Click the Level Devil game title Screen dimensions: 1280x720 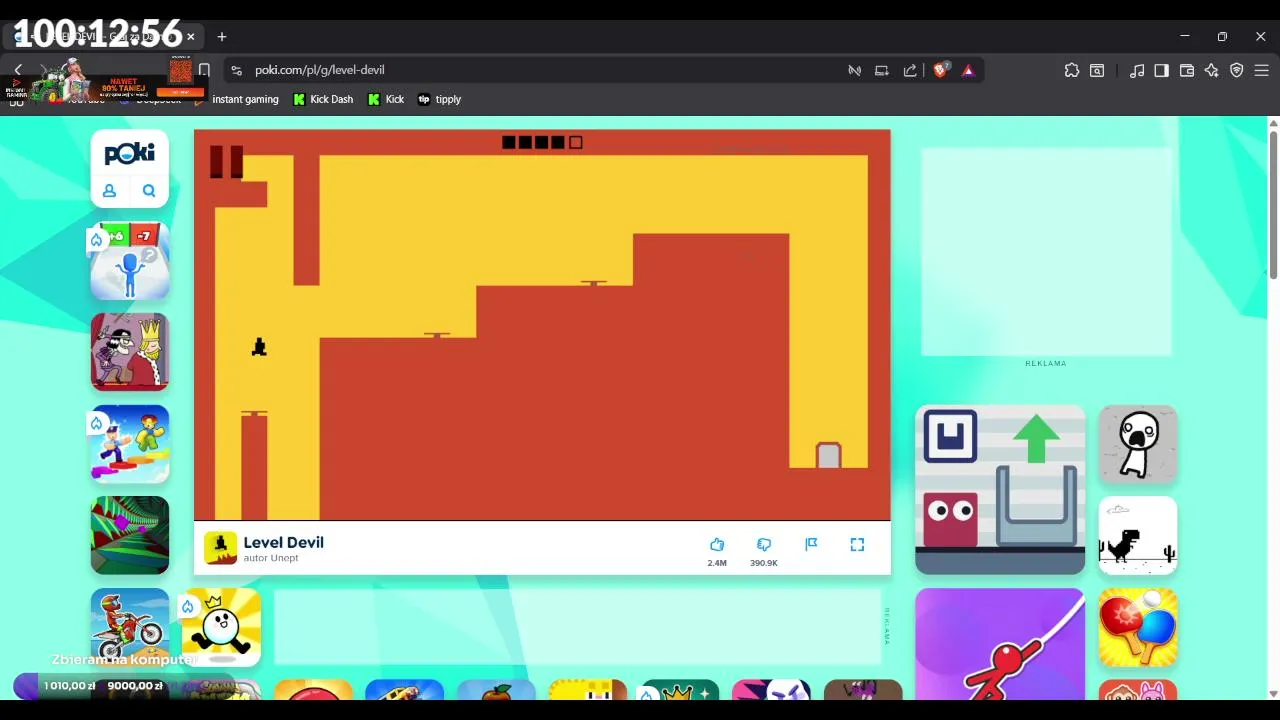284,542
